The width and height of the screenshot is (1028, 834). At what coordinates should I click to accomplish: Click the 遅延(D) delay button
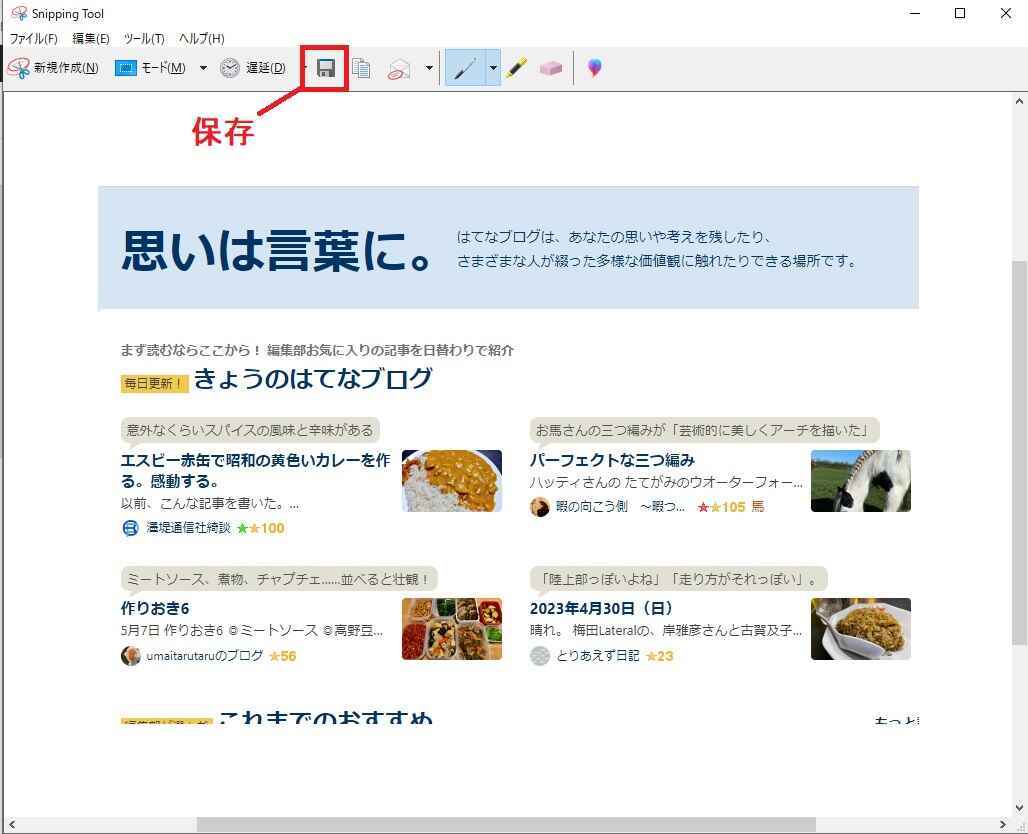coord(253,68)
